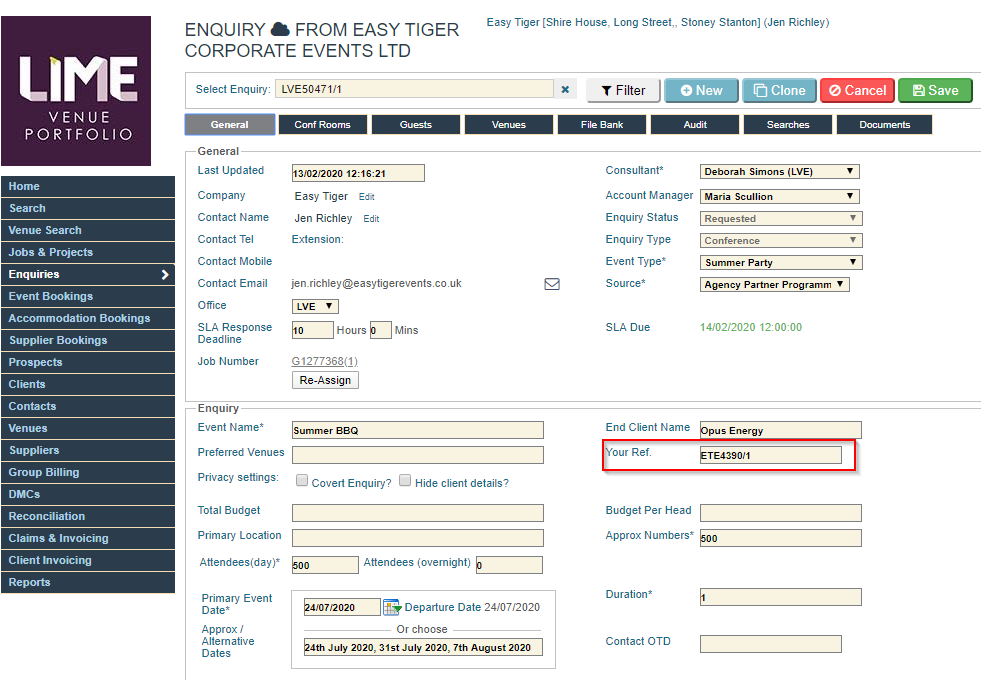This screenshot has width=981, height=680.
Task: Click the Clone button
Action: click(780, 91)
